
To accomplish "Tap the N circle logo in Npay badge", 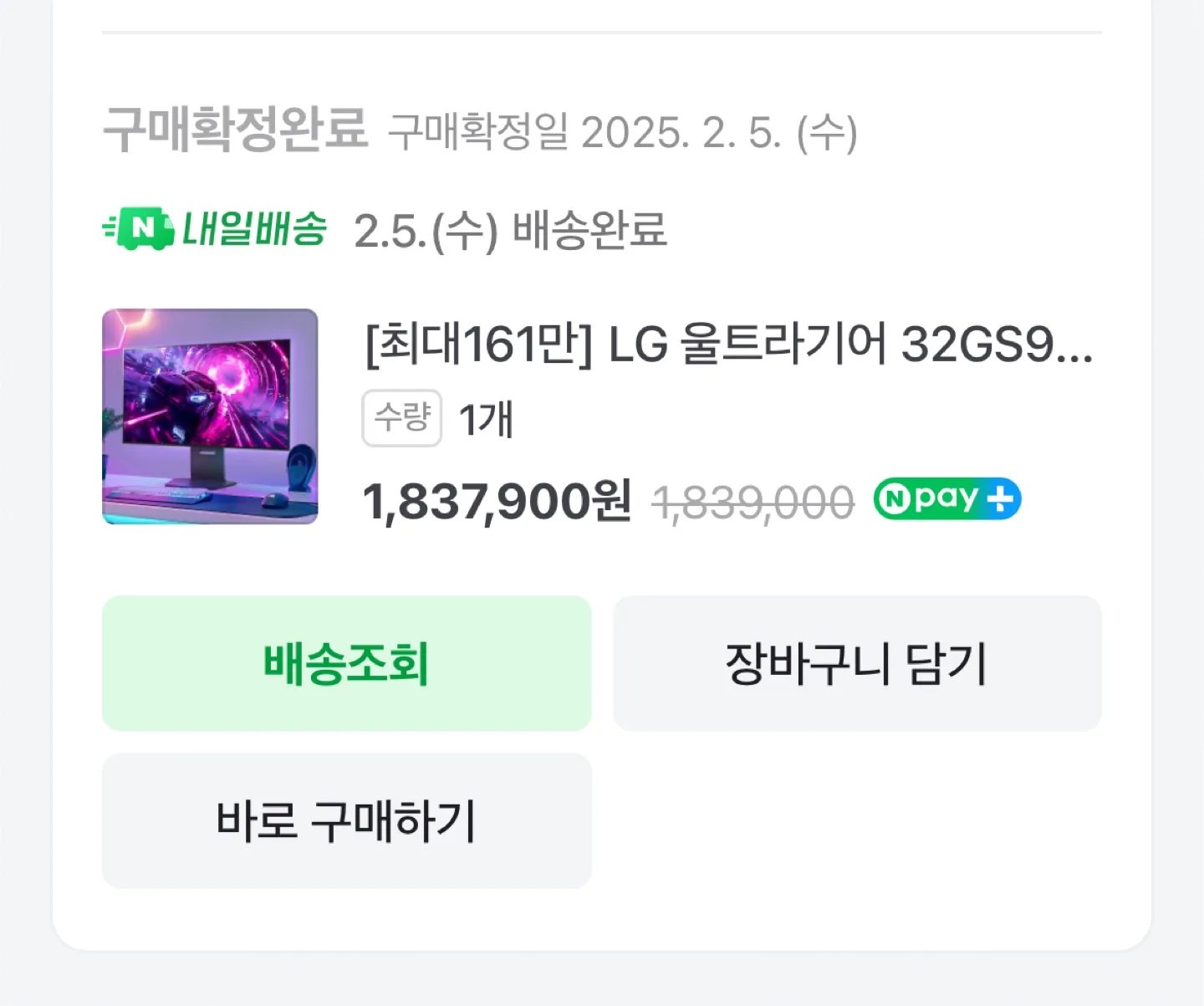I will (895, 500).
